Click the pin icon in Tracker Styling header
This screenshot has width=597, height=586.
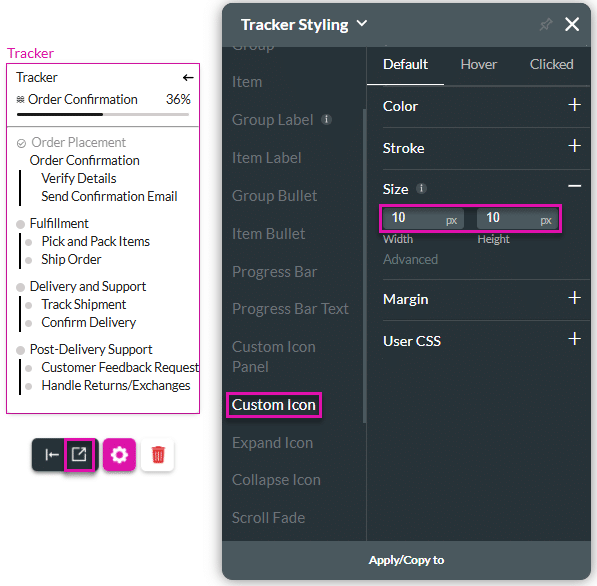click(x=546, y=25)
